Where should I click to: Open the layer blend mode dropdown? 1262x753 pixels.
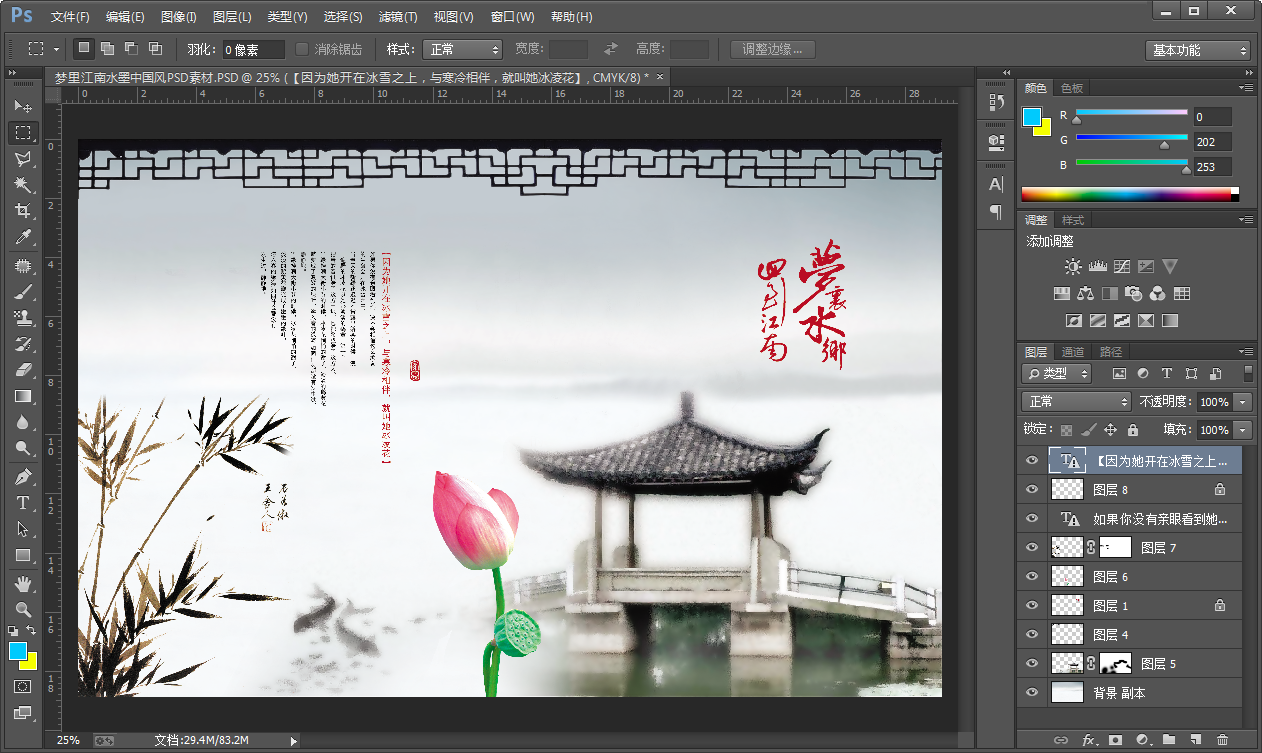[x=1075, y=401]
